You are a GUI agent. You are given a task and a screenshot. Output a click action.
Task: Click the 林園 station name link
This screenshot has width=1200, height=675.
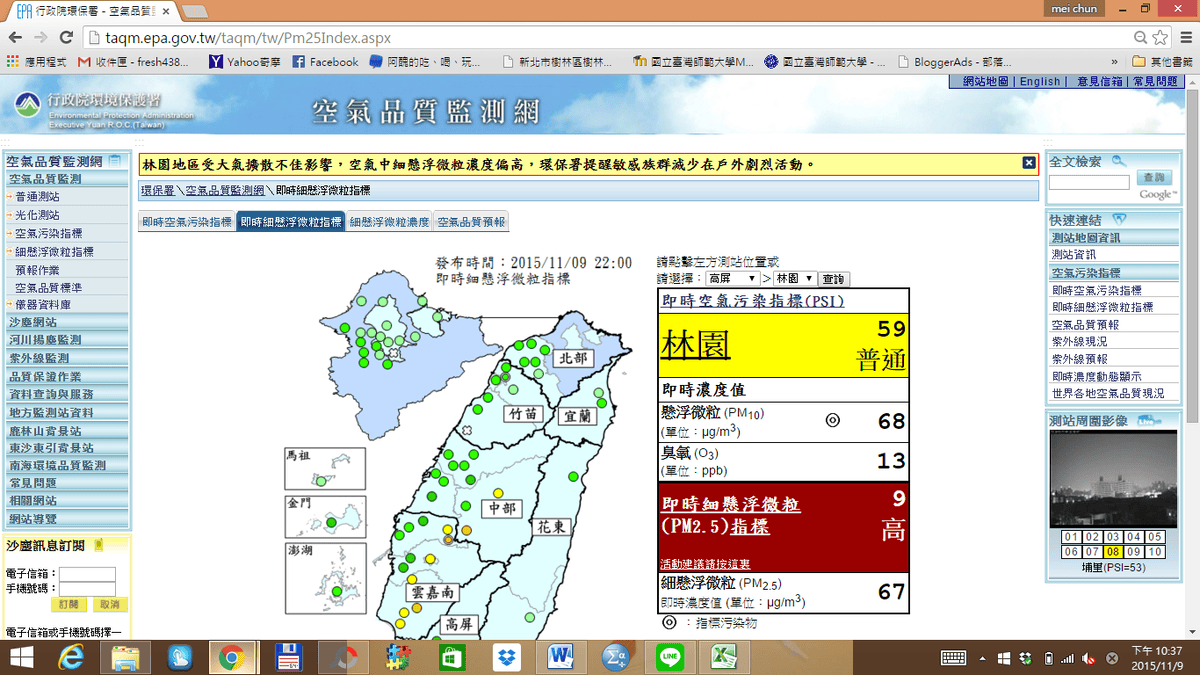(695, 344)
